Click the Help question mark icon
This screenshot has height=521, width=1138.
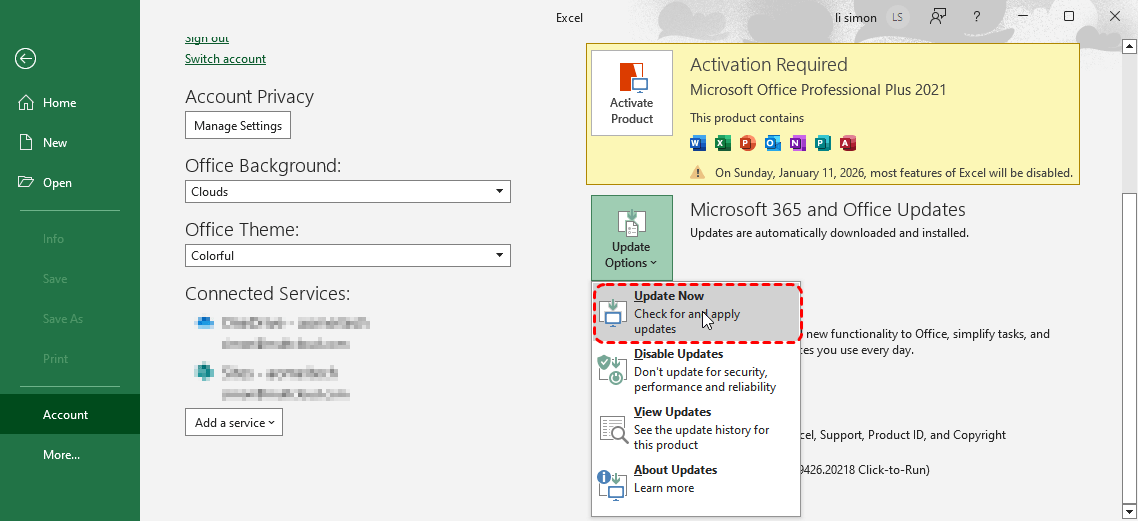pyautogui.click(x=976, y=17)
